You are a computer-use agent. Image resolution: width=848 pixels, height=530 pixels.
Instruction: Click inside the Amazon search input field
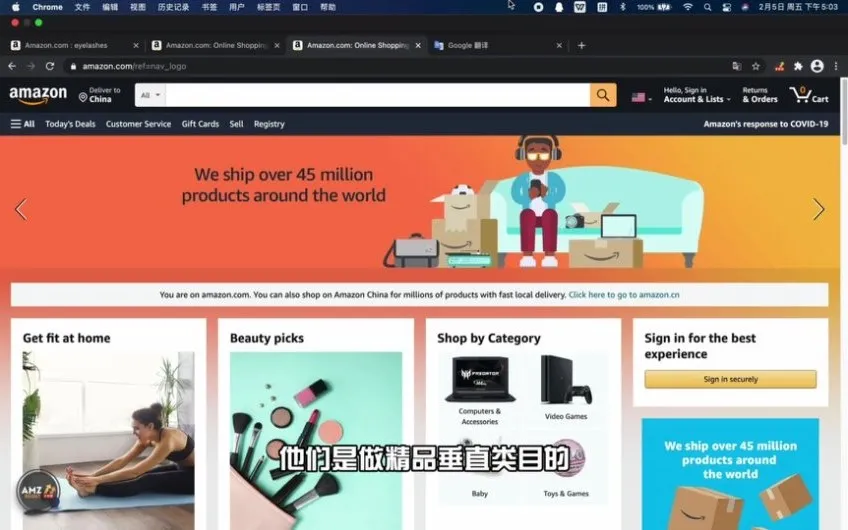[x=377, y=95]
